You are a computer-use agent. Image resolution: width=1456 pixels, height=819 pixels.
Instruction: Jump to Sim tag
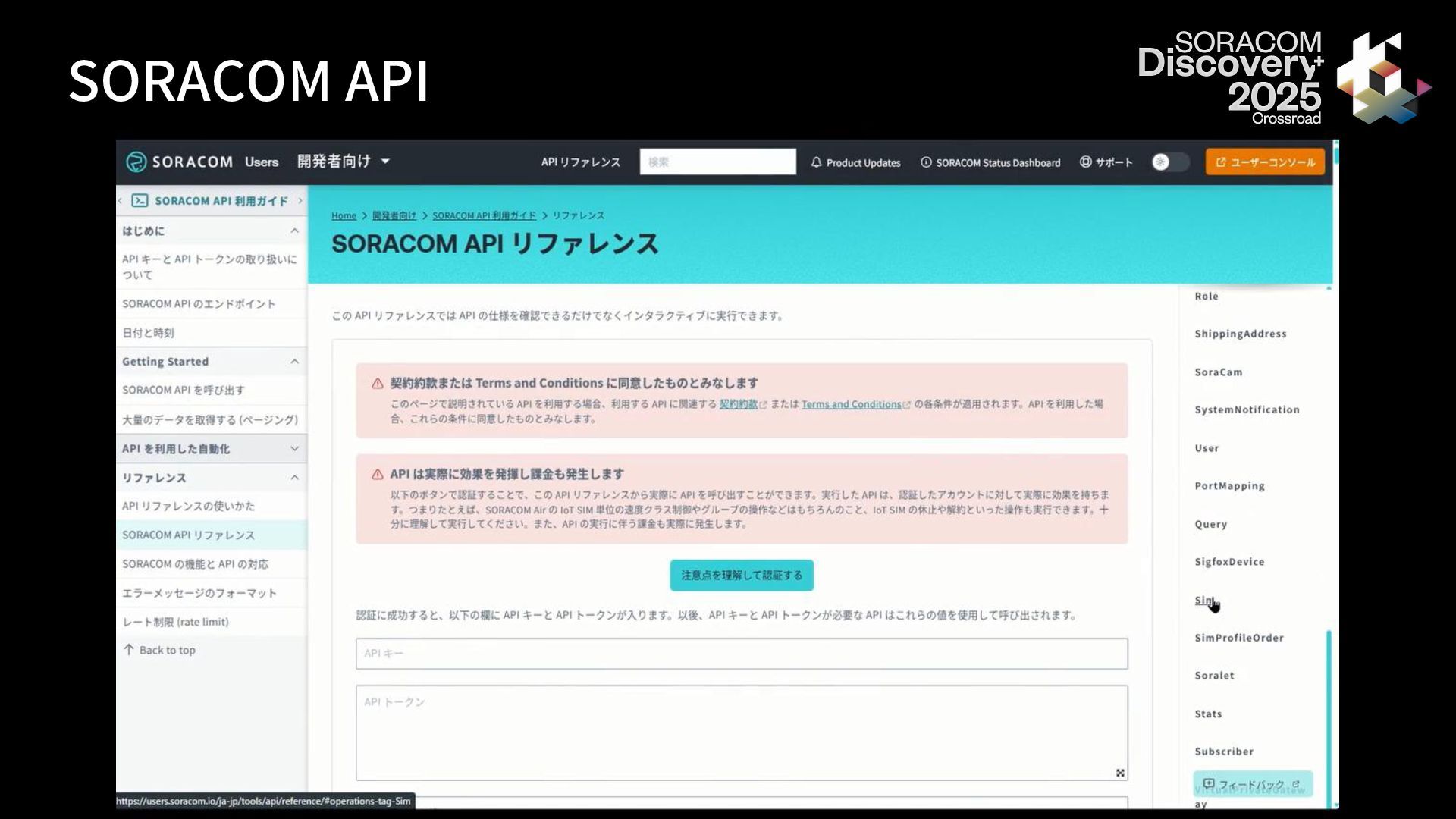[1203, 600]
